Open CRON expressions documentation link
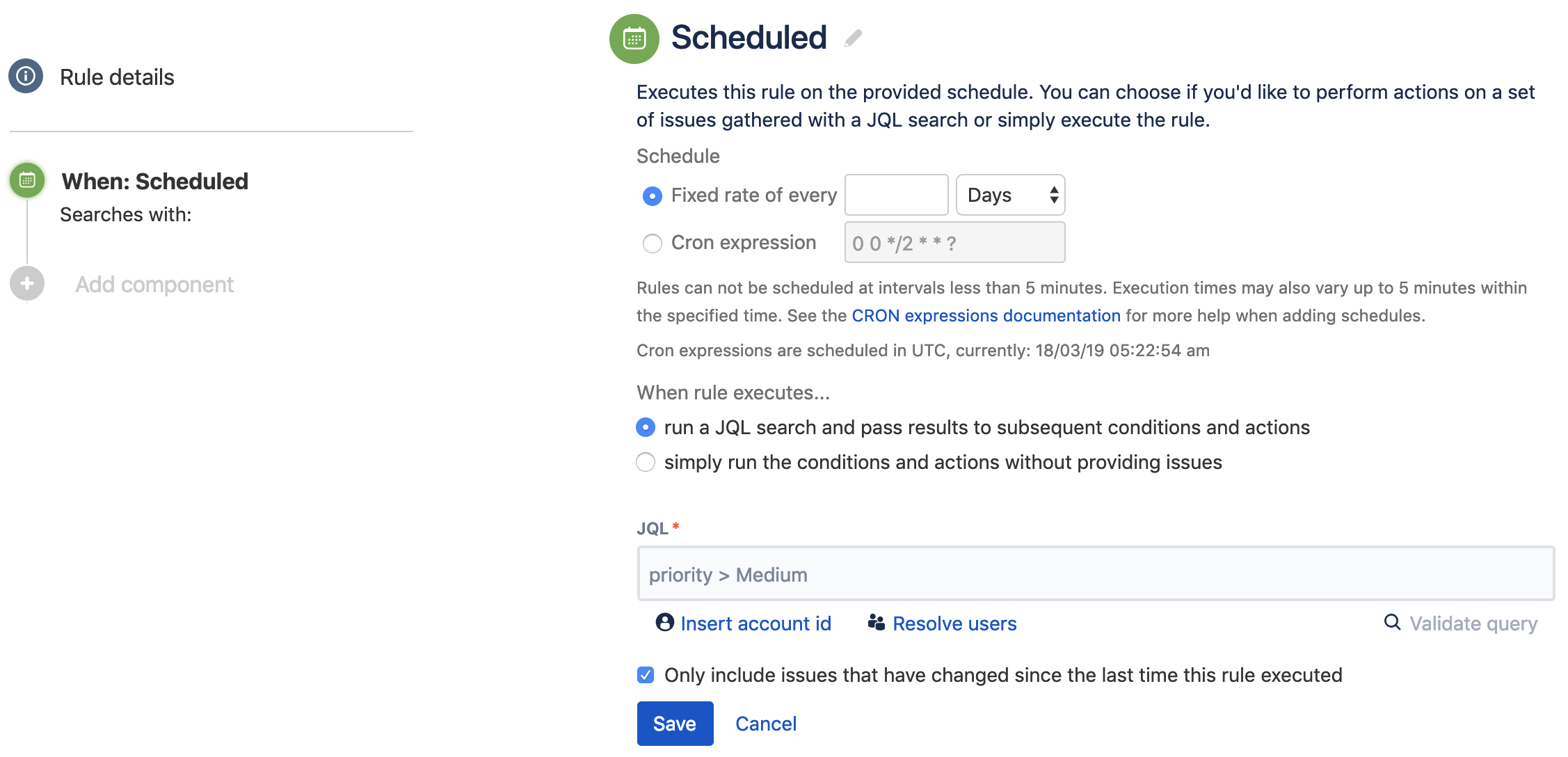 click(986, 316)
